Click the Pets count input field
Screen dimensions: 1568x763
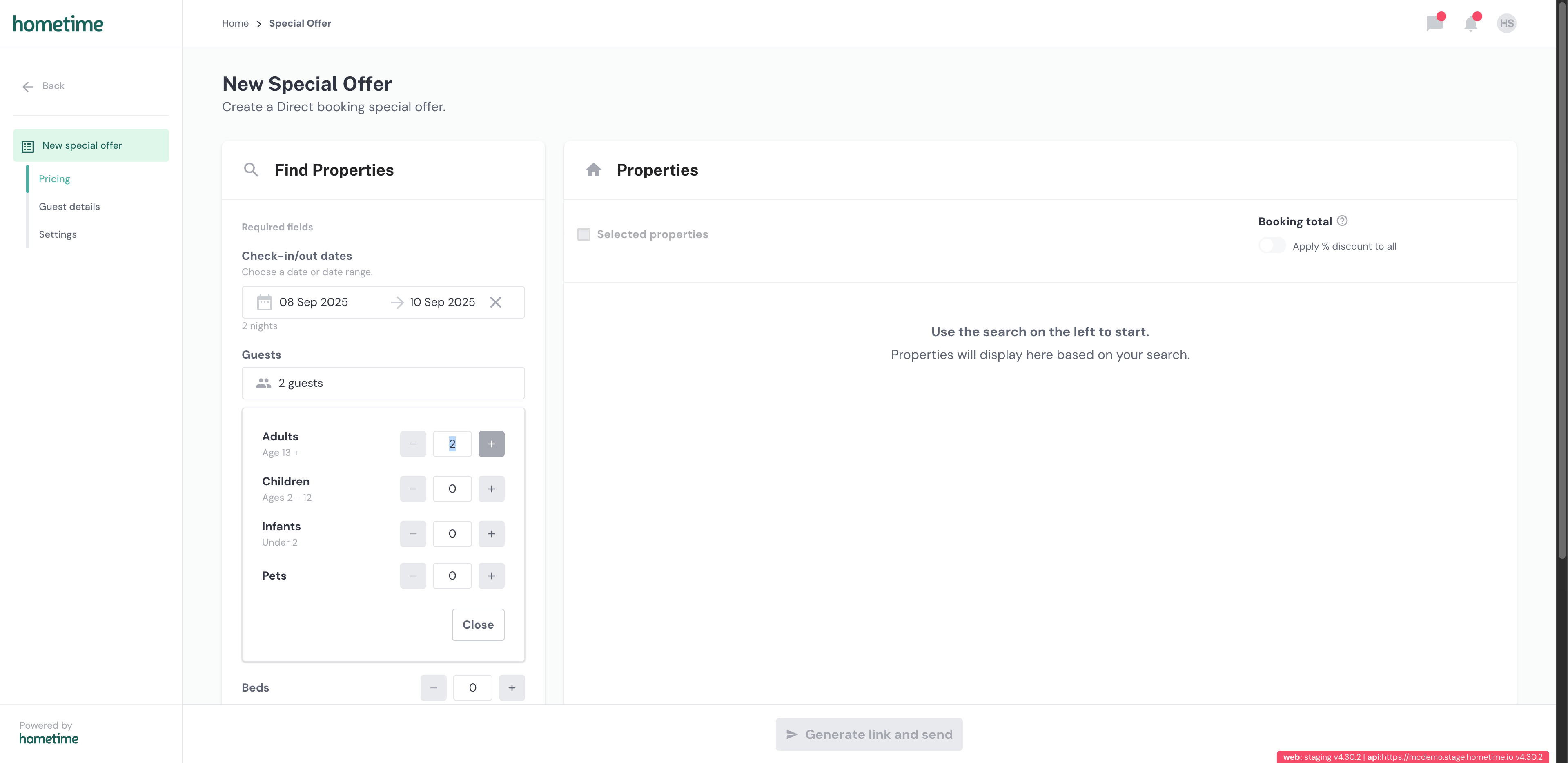point(452,576)
